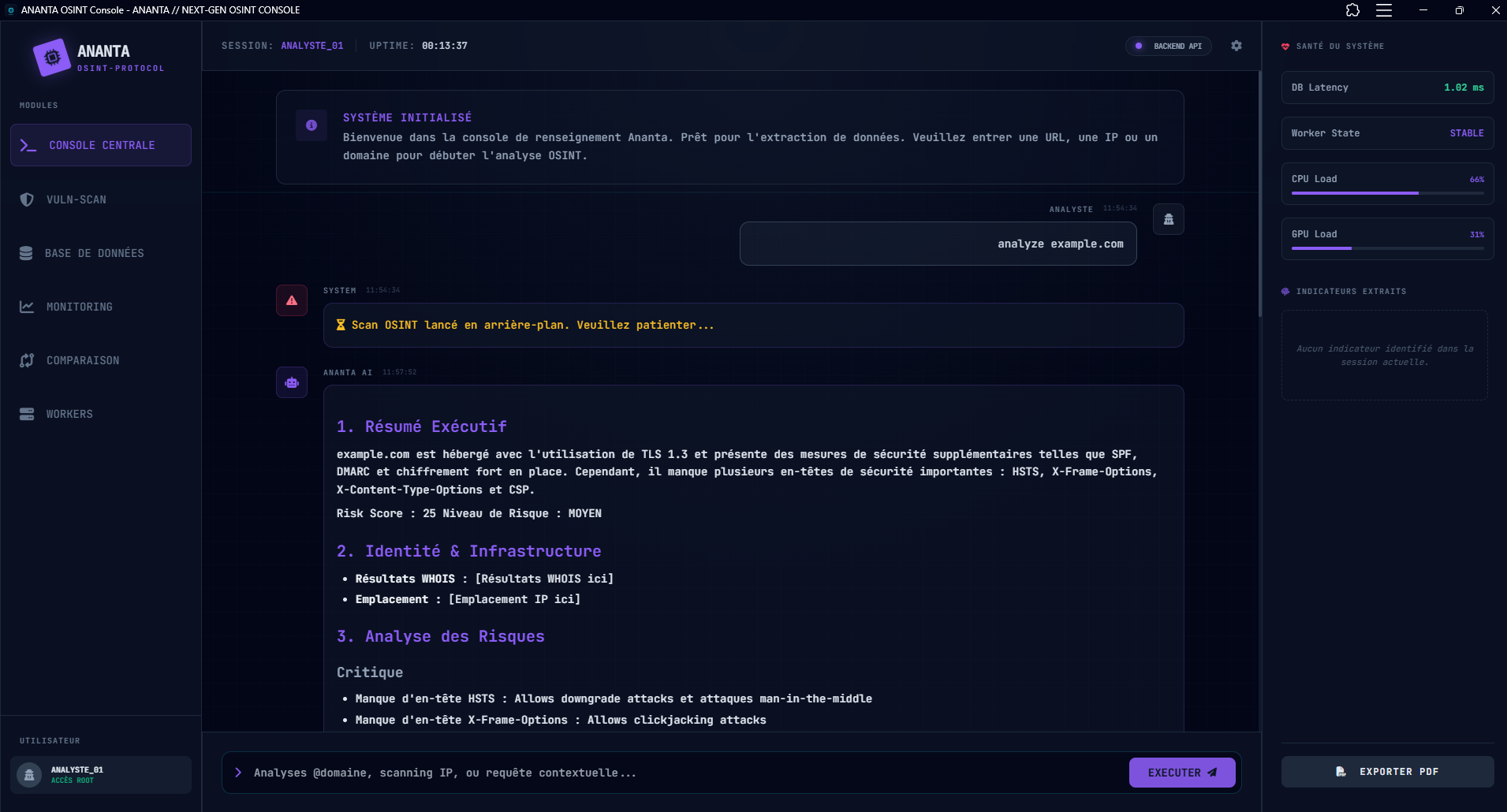This screenshot has width=1507, height=812.
Task: Click the user avatar icon in the sidebar
Action: tap(29, 775)
